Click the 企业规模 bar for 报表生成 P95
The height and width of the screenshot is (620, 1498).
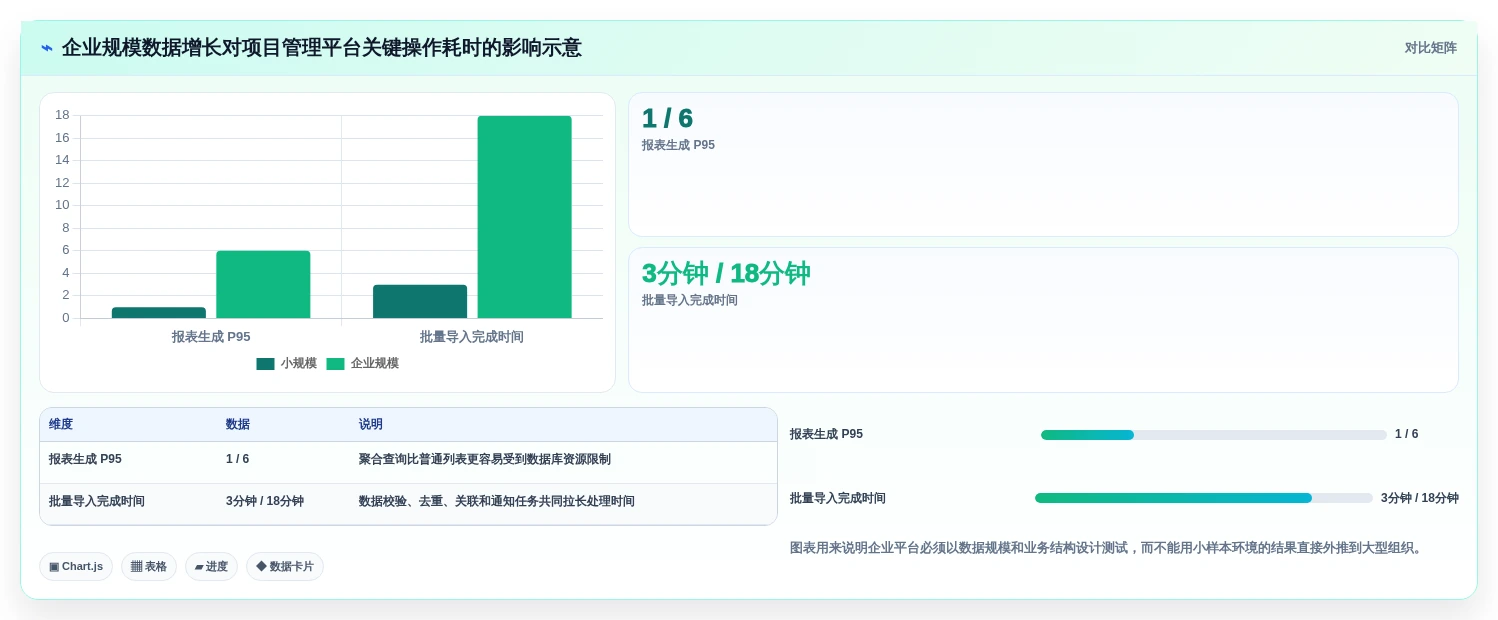[263, 285]
